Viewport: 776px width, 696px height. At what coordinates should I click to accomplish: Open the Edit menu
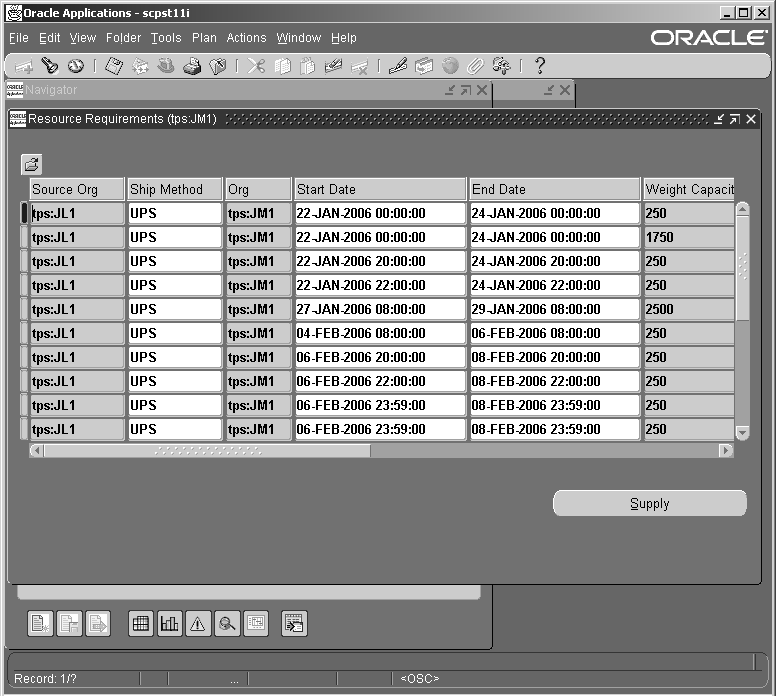[49, 38]
